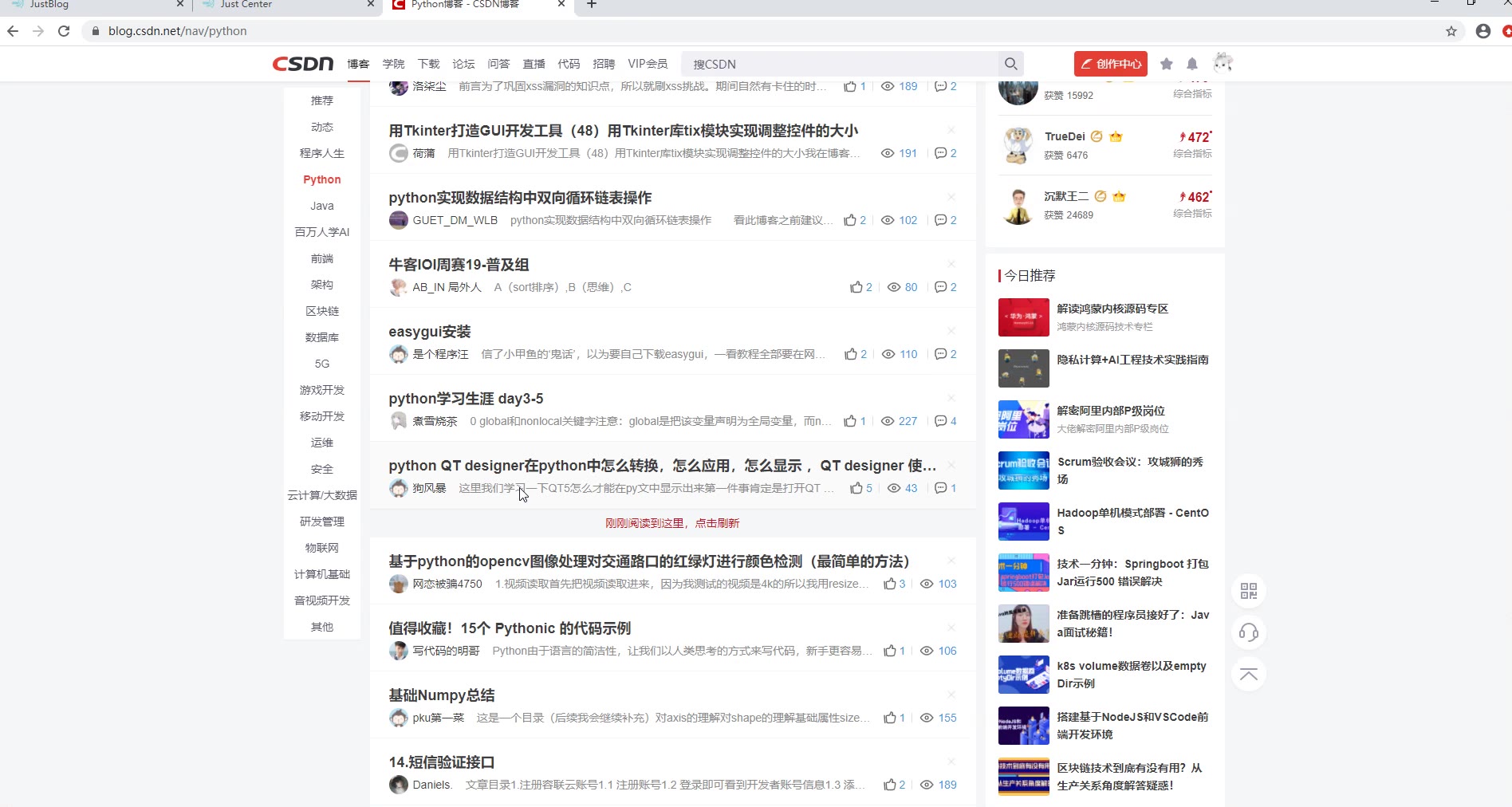Click the browser address bar URL

[x=178, y=31]
